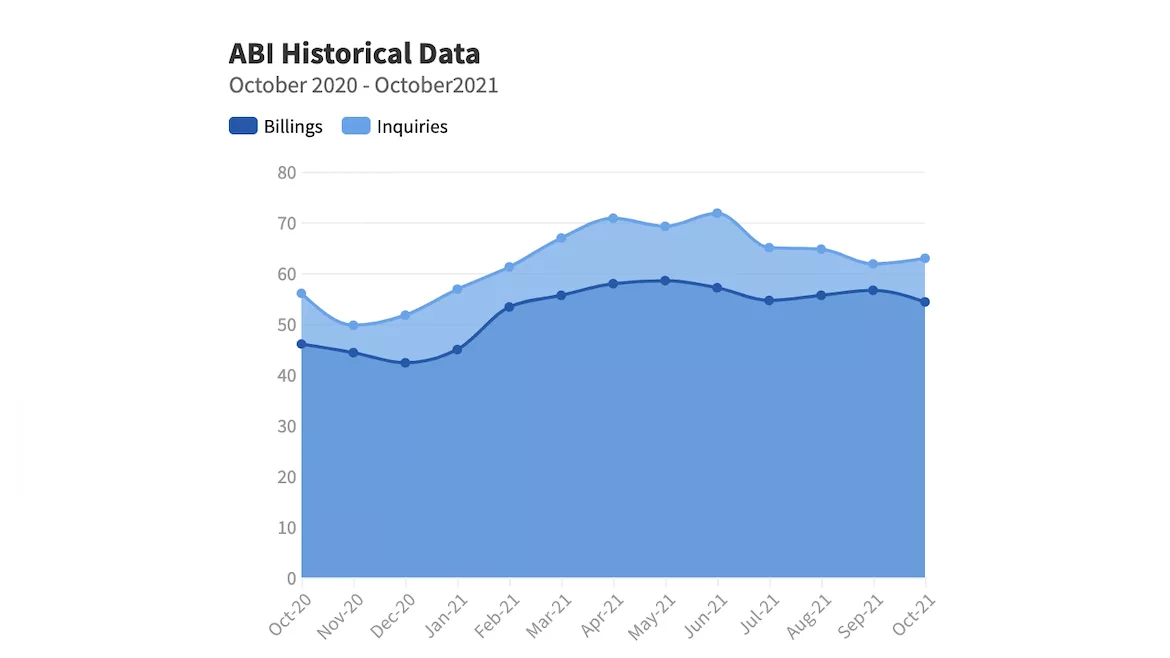The width and height of the screenshot is (1170, 658).
Task: Click the Sep-21 x-axis label
Action: pos(860,616)
